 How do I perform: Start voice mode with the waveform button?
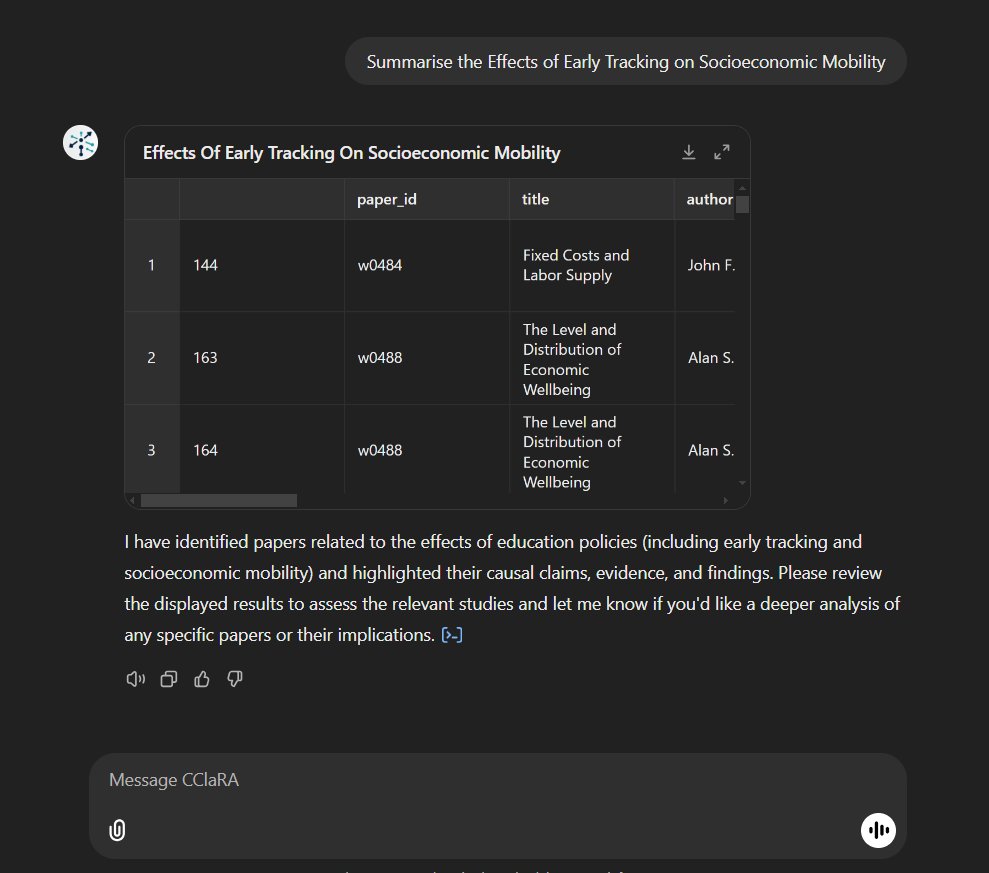[878, 830]
